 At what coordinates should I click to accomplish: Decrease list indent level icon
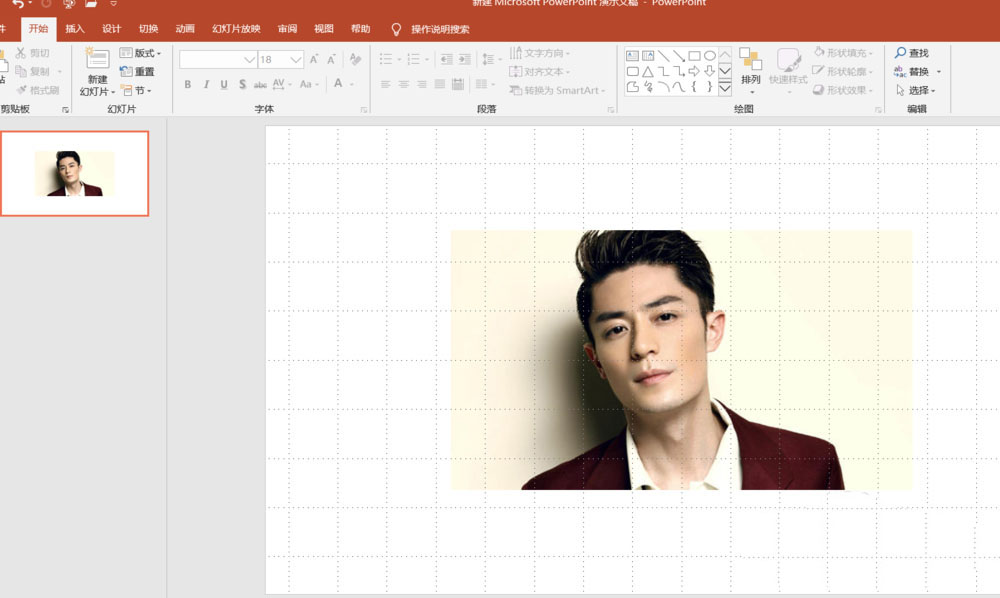coord(446,59)
